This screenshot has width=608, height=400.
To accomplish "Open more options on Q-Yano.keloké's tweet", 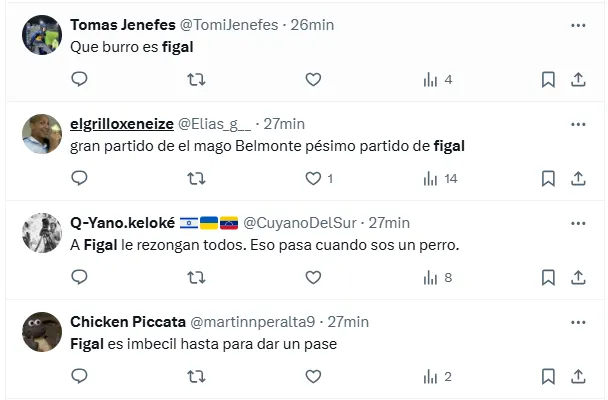I will (578, 222).
